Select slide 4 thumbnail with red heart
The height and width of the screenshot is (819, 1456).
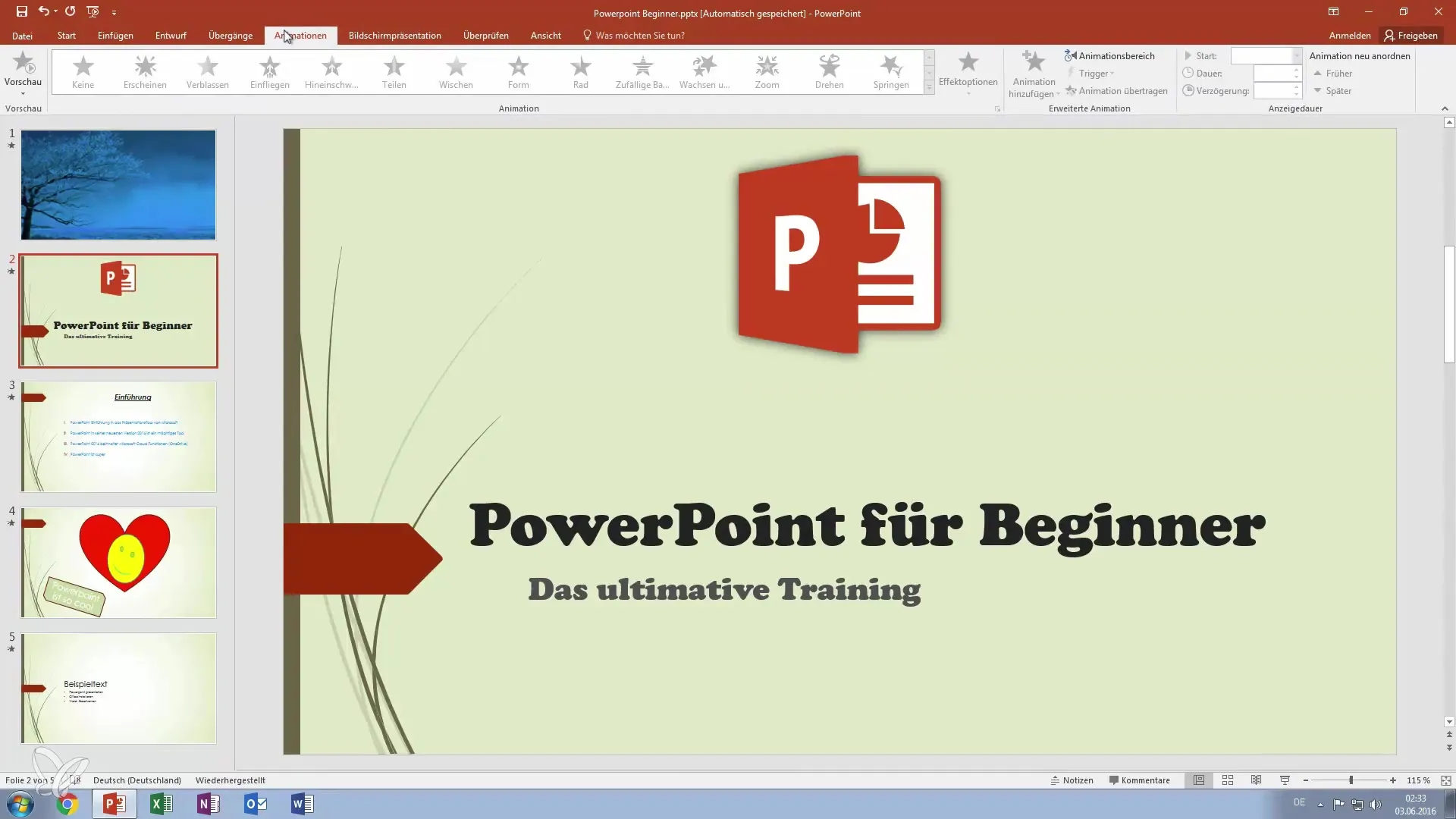118,563
